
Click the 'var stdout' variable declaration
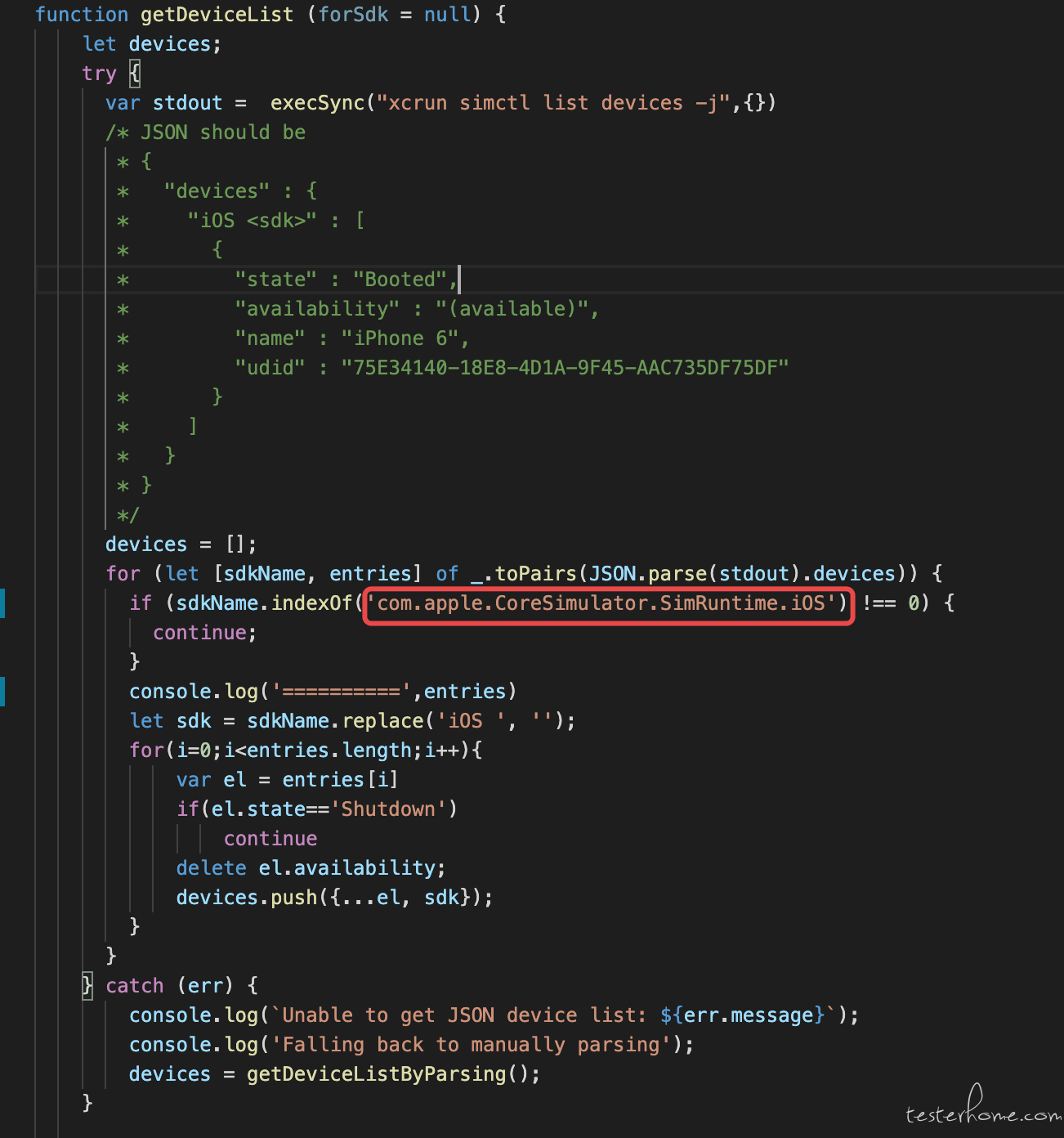163,103
